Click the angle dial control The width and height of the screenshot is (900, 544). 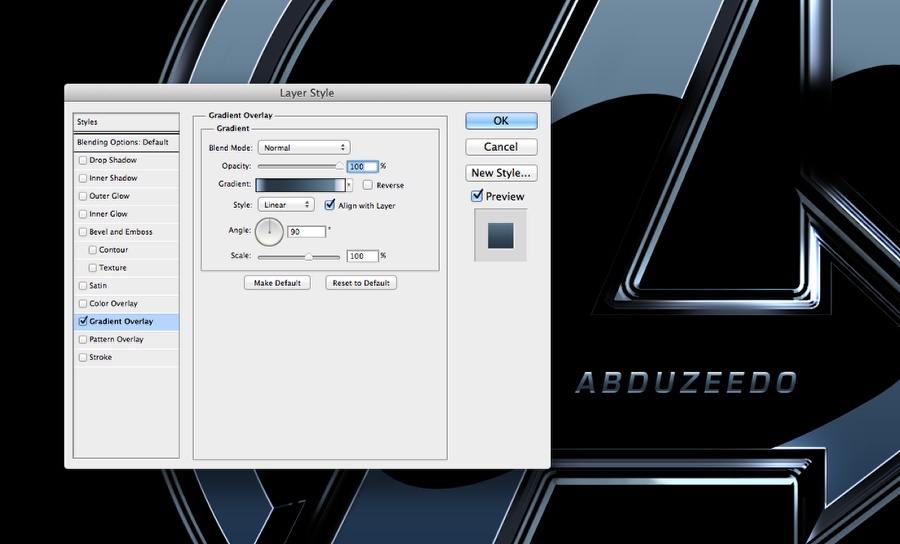point(270,232)
